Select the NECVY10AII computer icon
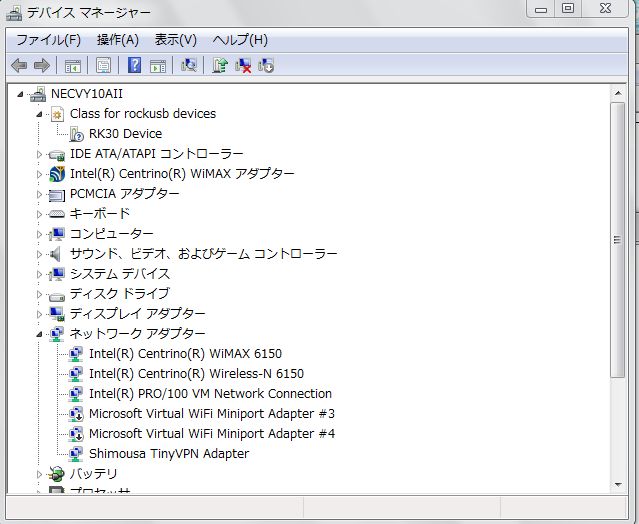The image size is (639, 524). tap(37, 94)
